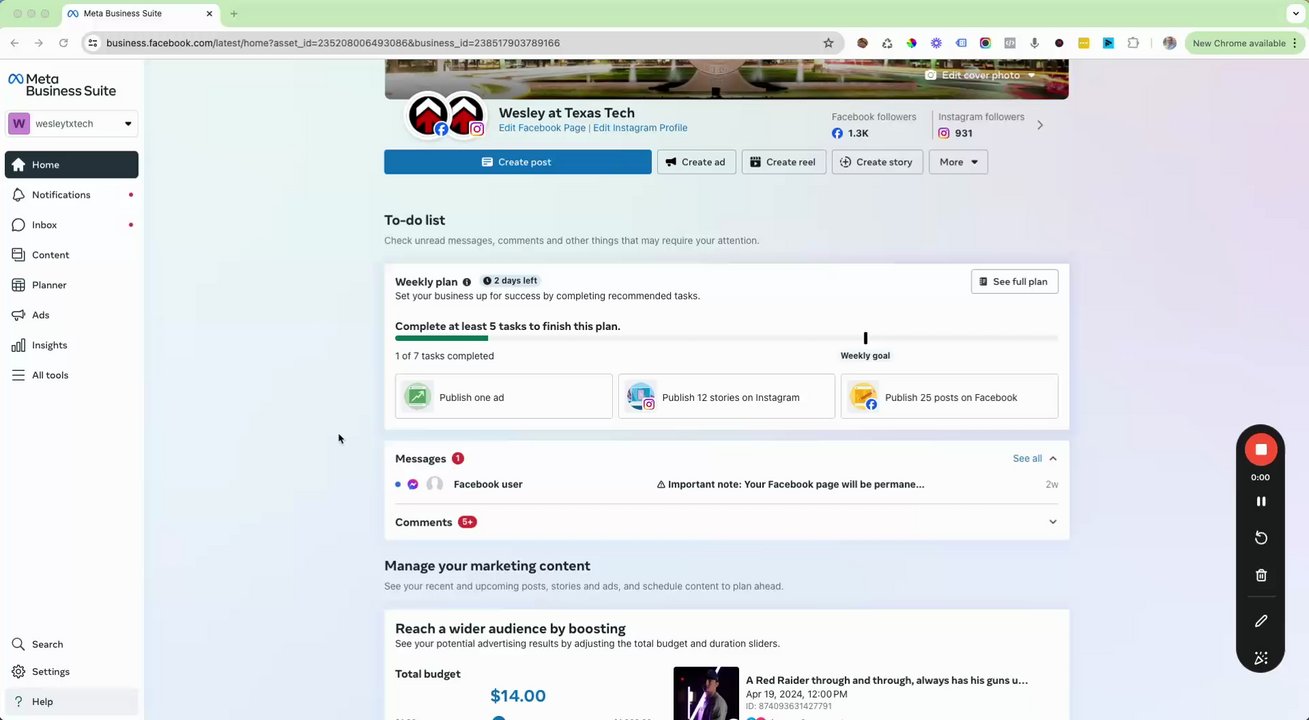Screen dimensions: 1309x720
Task: Click See all messages link
Action: (x=1027, y=459)
